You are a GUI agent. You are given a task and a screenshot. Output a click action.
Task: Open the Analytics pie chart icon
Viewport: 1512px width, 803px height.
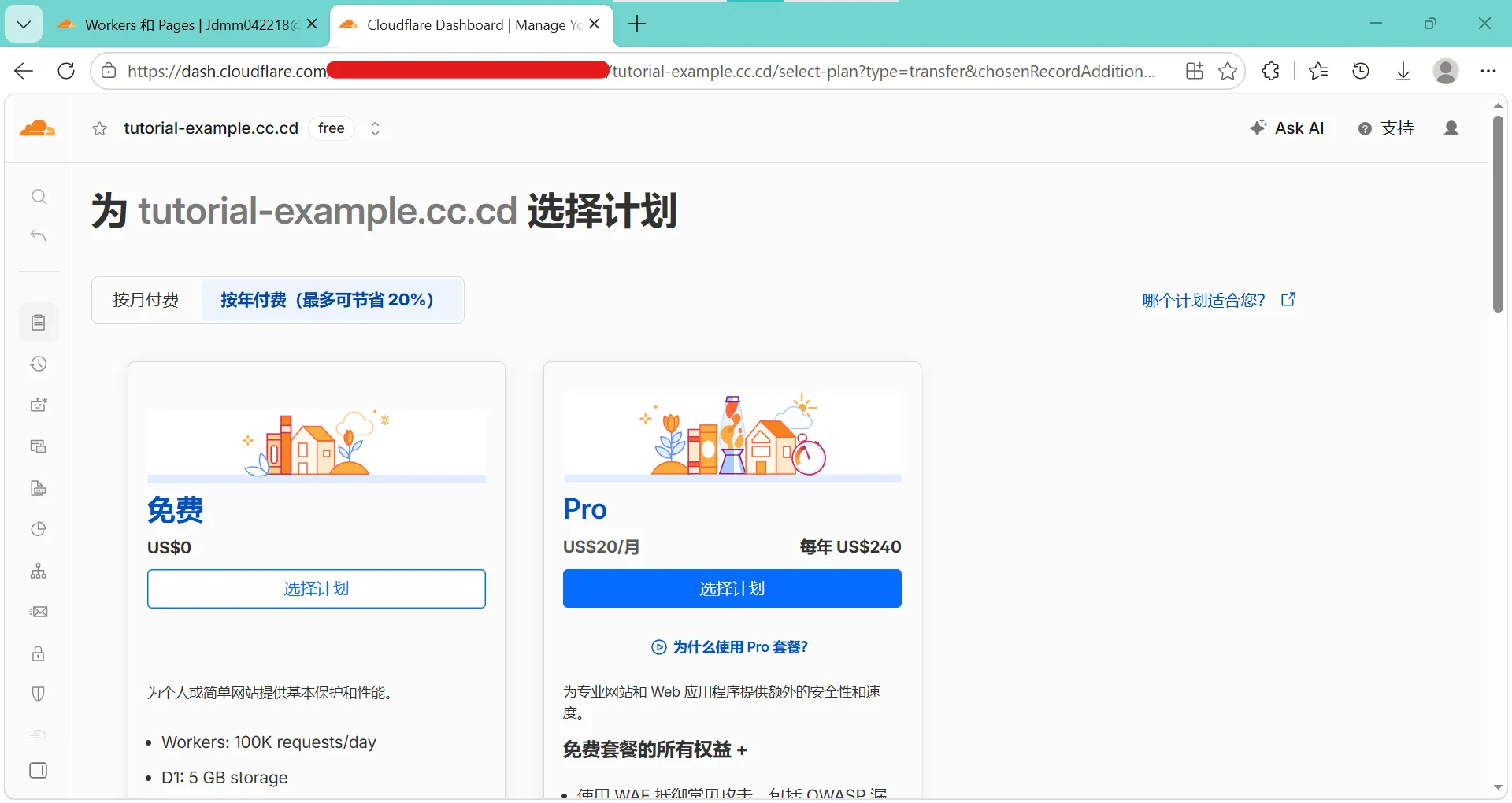click(39, 529)
